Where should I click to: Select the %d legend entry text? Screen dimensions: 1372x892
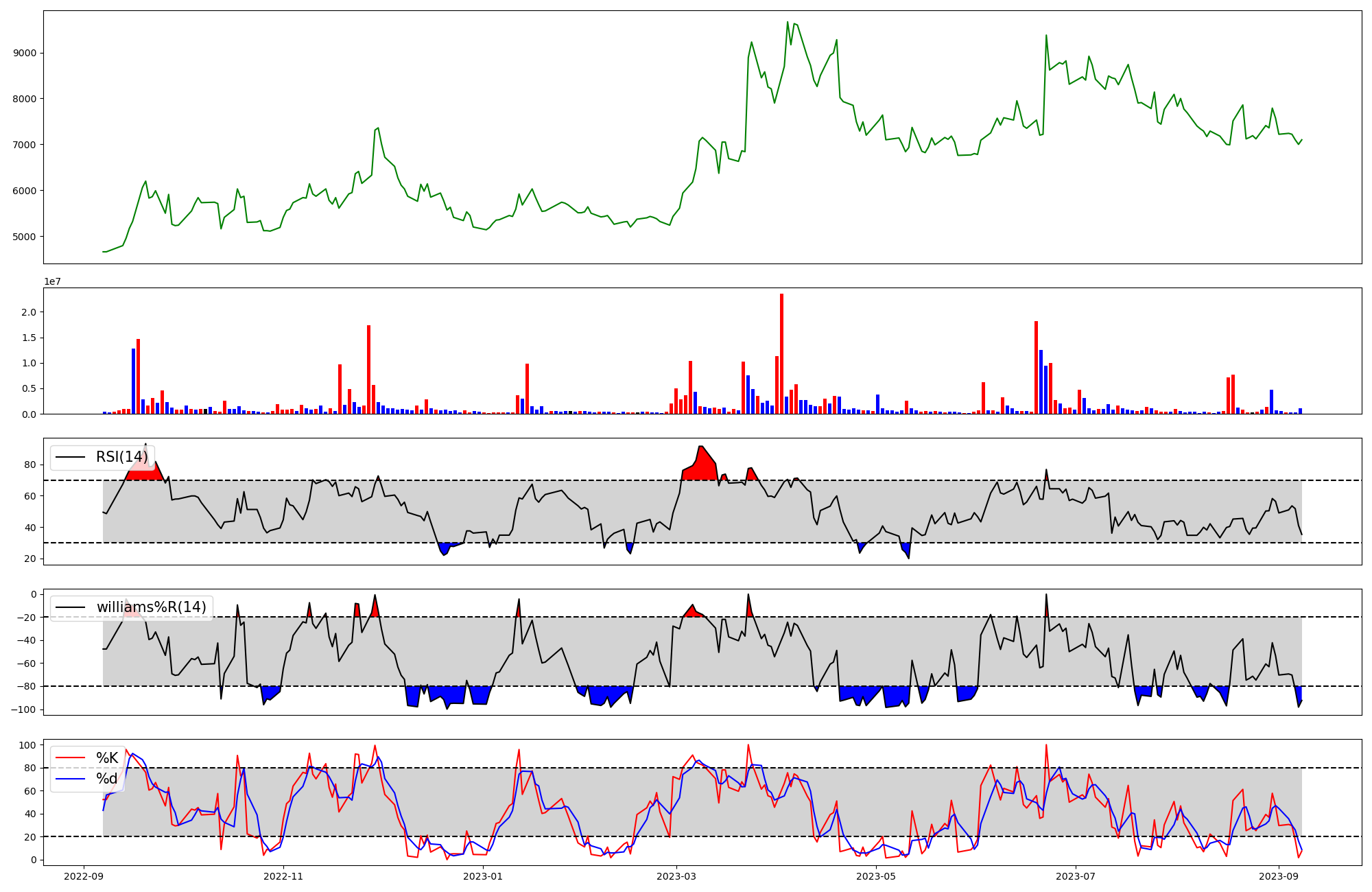pyautogui.click(x=107, y=779)
